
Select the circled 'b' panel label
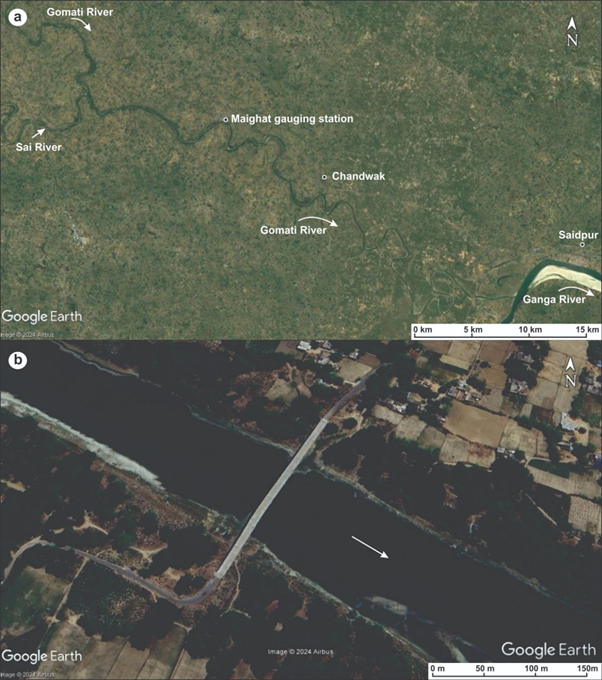14,357
